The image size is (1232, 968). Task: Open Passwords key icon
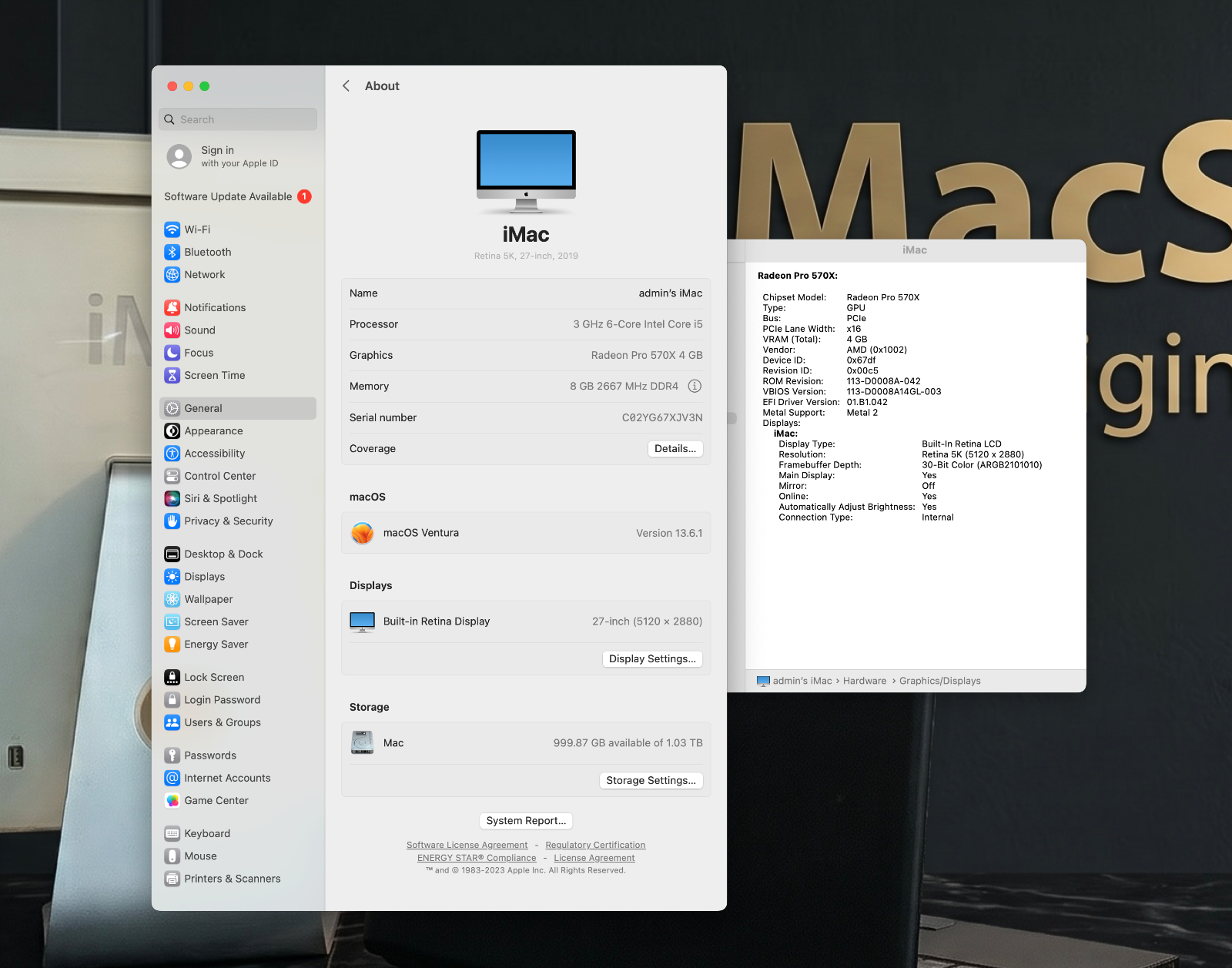[172, 755]
